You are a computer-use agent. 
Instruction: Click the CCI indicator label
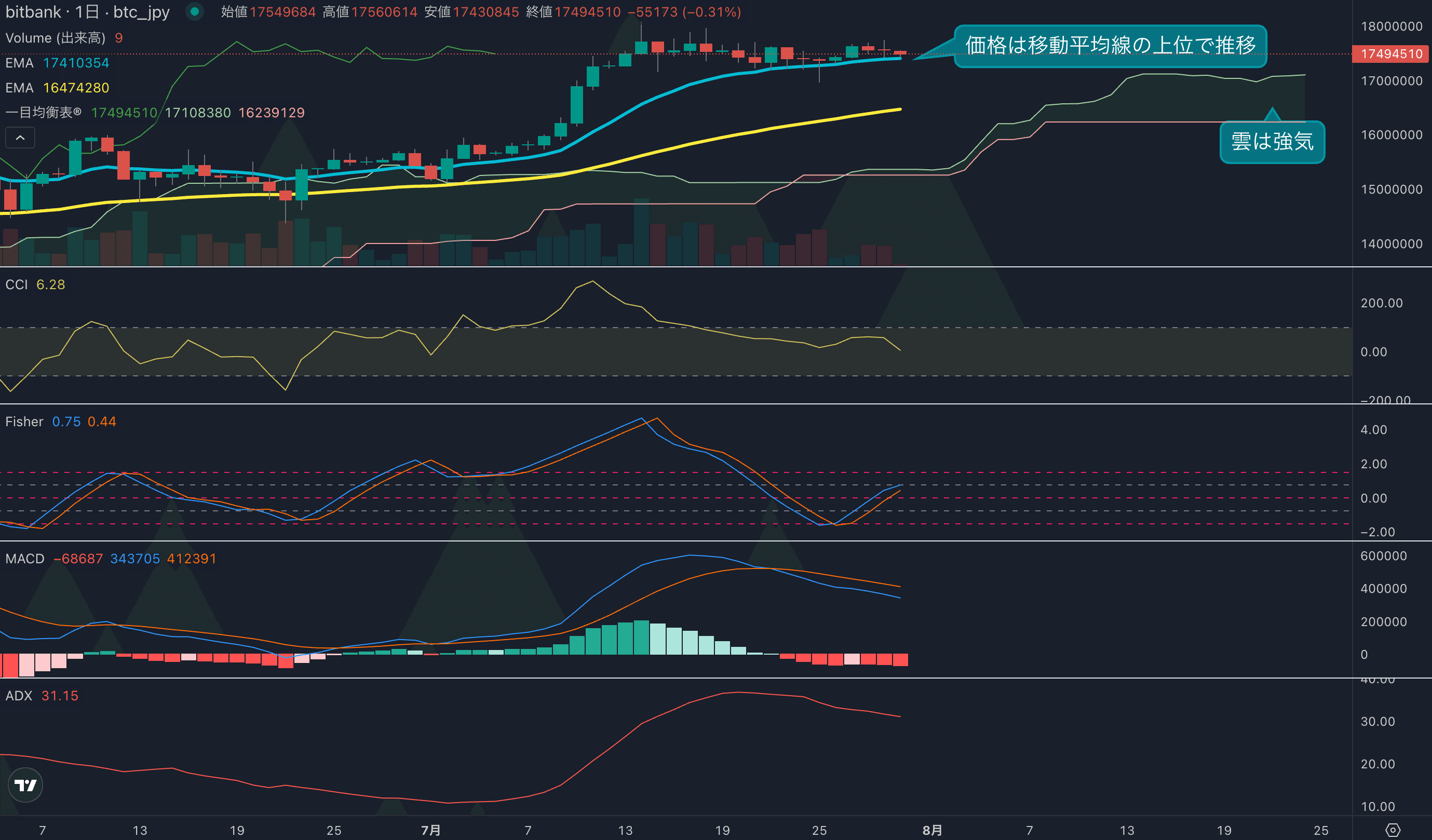point(17,284)
